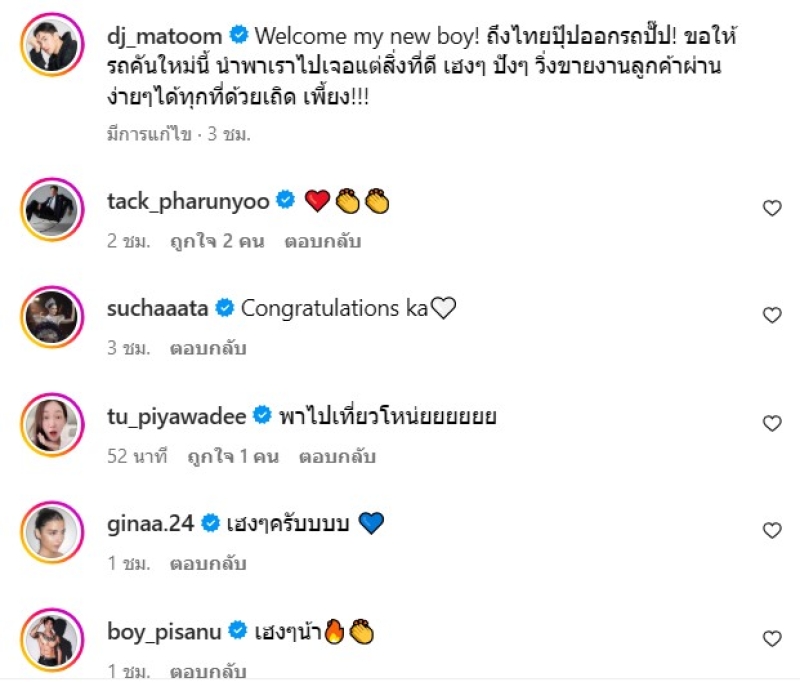View suchaaata's profile photo
800x691 pixels.
(x=52, y=317)
